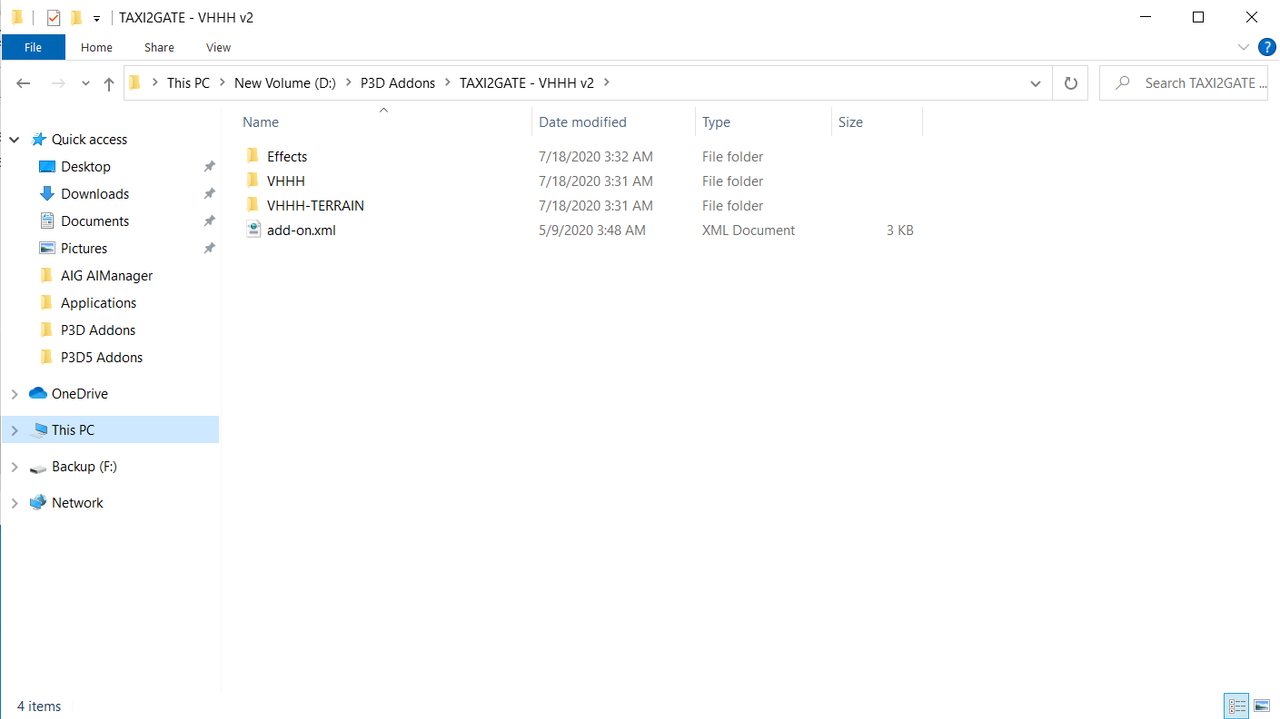Expand the Backup (F:) tree node
Viewport: 1280px width, 719px height.
point(14,467)
